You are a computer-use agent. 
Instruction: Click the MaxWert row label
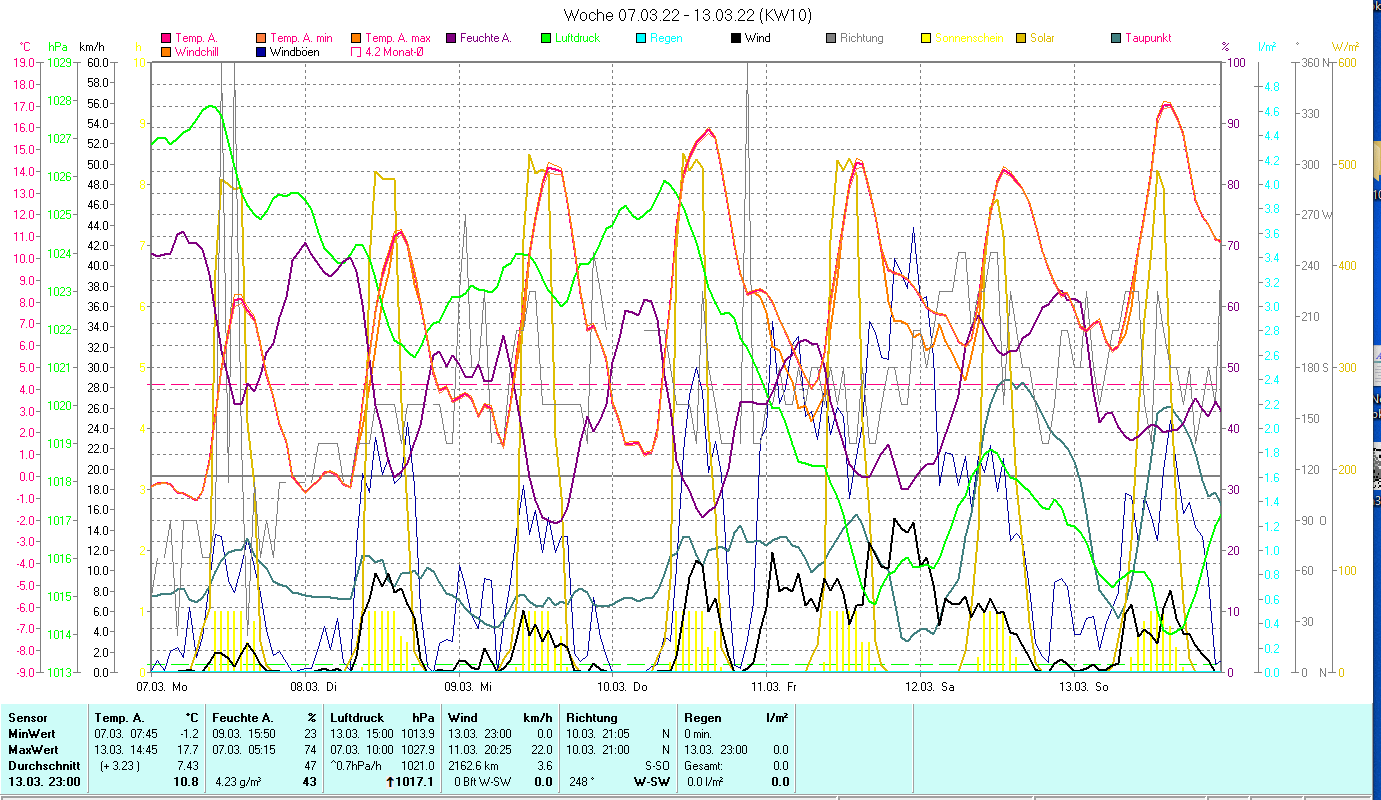(x=34, y=750)
